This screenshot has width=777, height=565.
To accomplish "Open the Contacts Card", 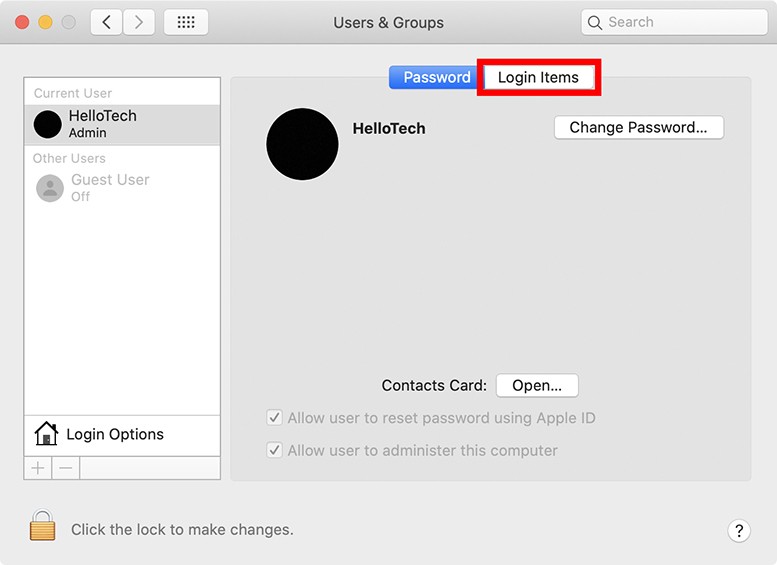I will pyautogui.click(x=537, y=385).
